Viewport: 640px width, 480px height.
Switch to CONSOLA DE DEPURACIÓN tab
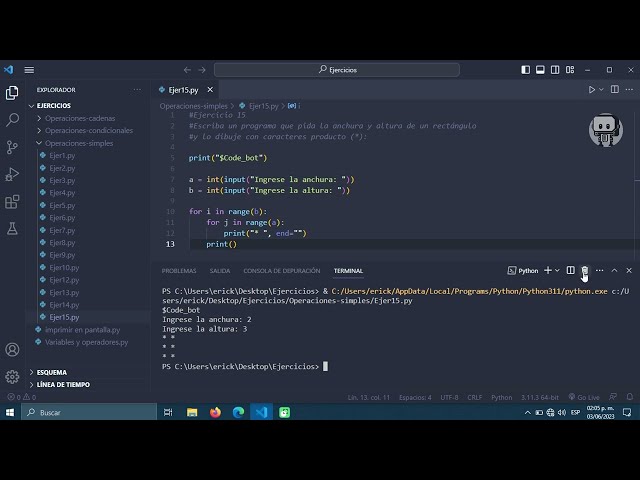[x=282, y=271]
